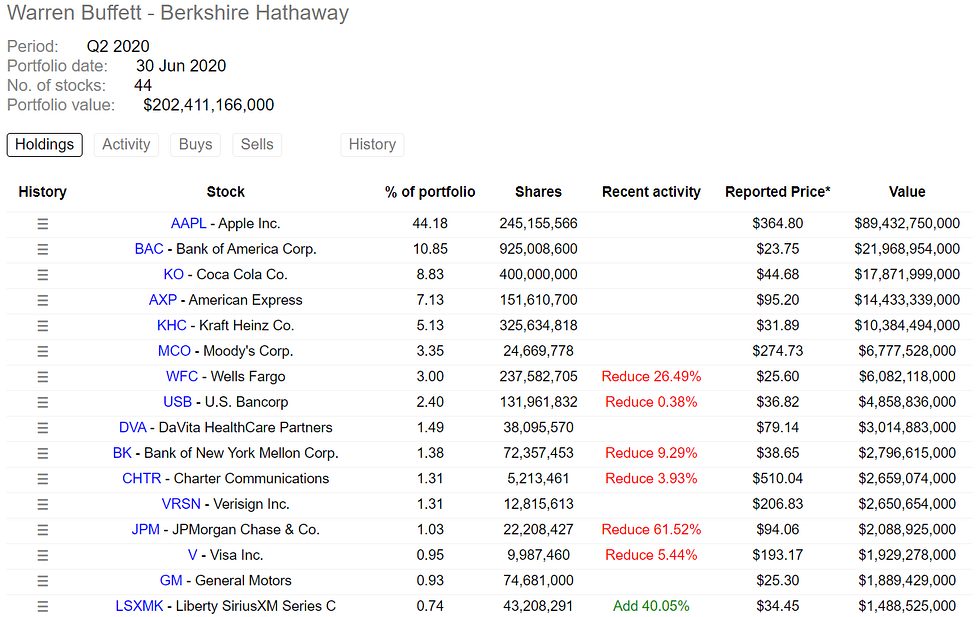
Task: Switch to the Sells tab
Action: 257,144
